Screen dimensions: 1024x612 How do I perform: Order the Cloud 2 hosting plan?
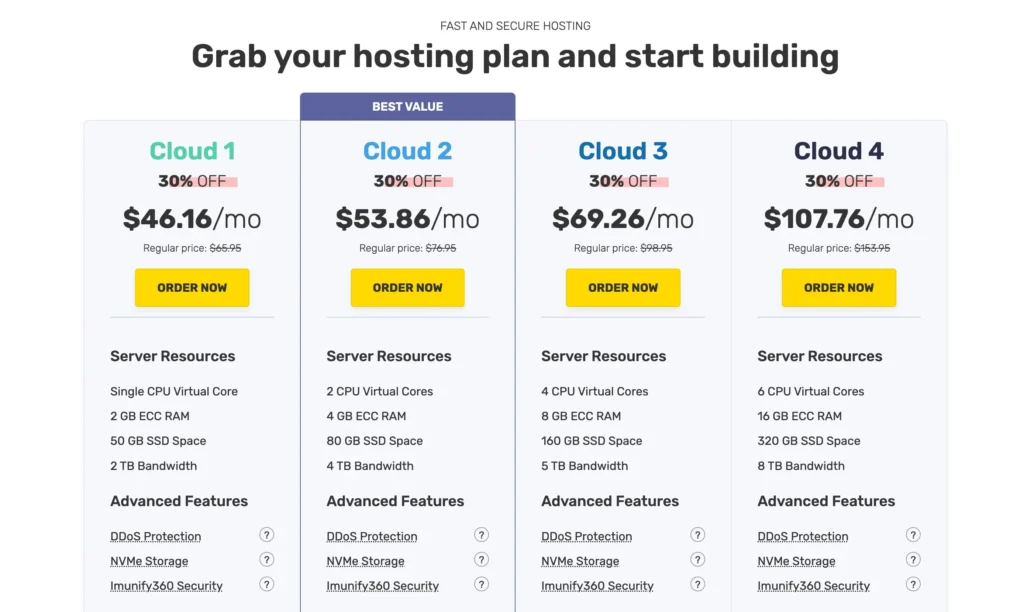coord(407,287)
